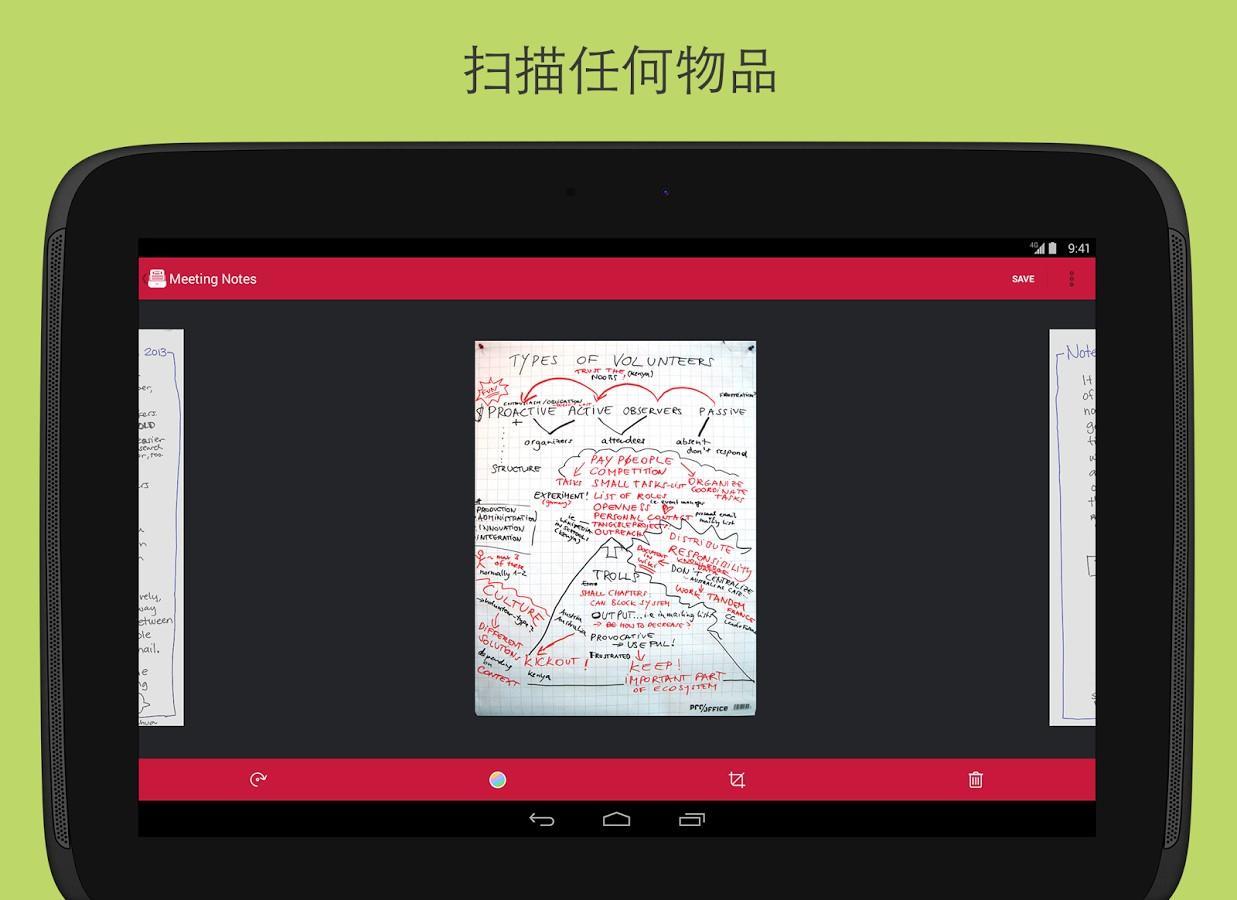Tap the 4G signal strength indicator

pos(1038,248)
